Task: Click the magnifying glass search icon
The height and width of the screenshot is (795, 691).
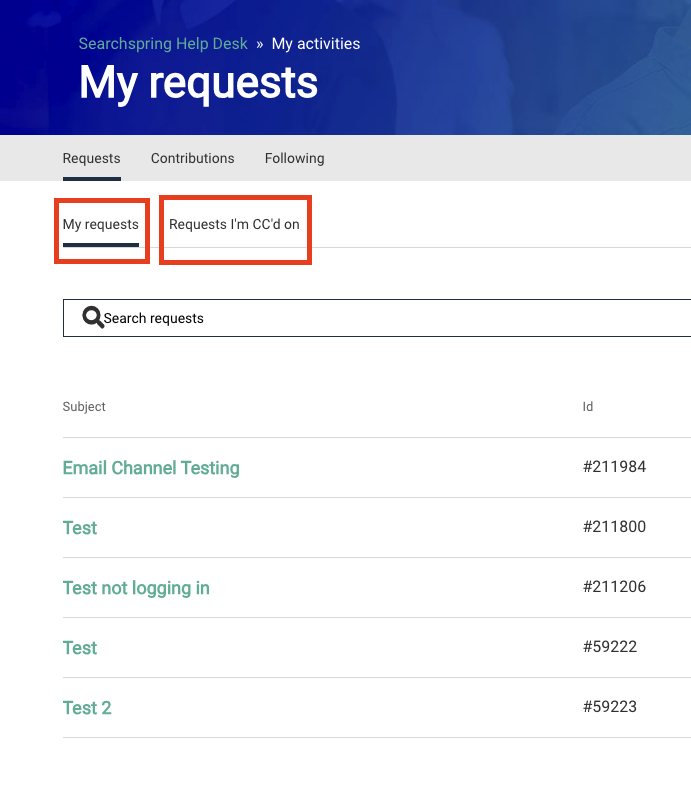Action: coord(93,318)
